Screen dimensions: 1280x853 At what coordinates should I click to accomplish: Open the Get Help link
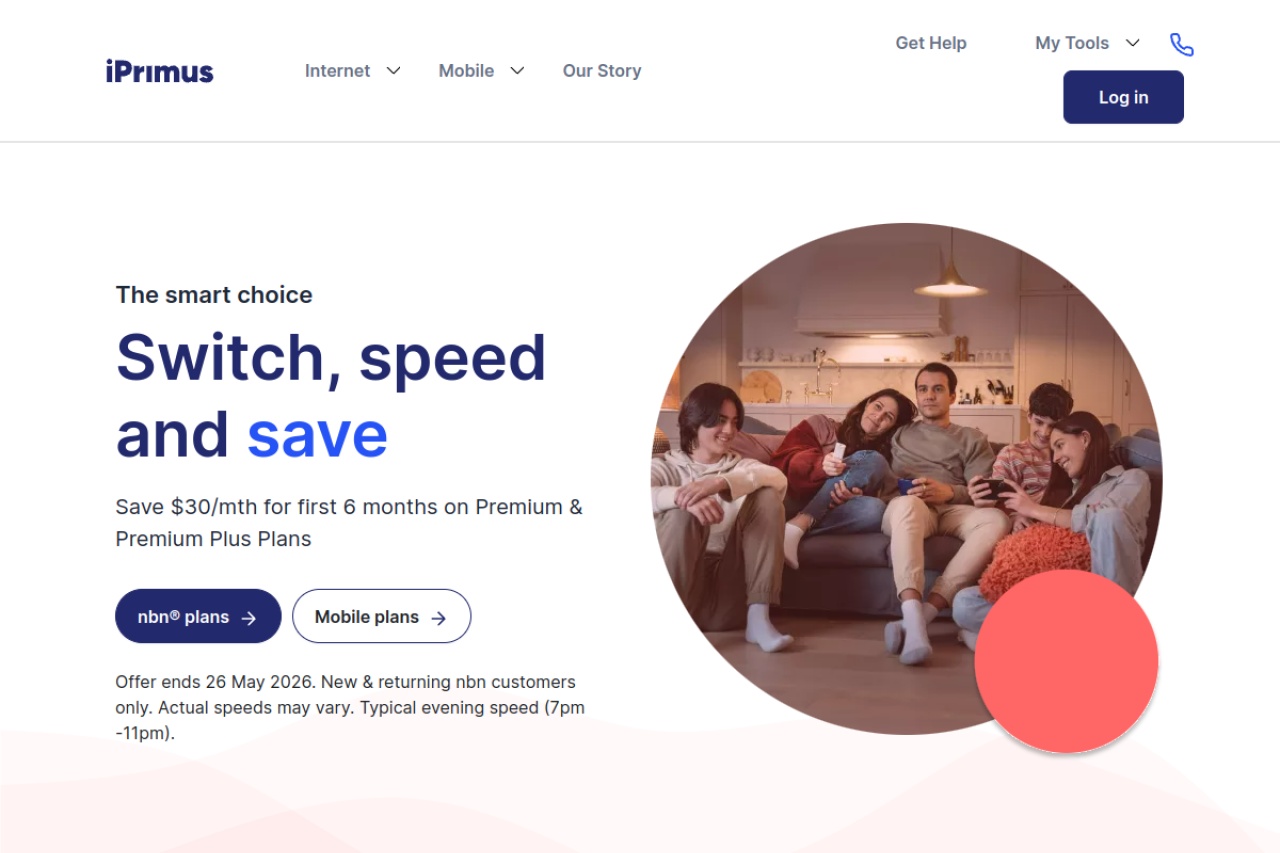(x=931, y=43)
